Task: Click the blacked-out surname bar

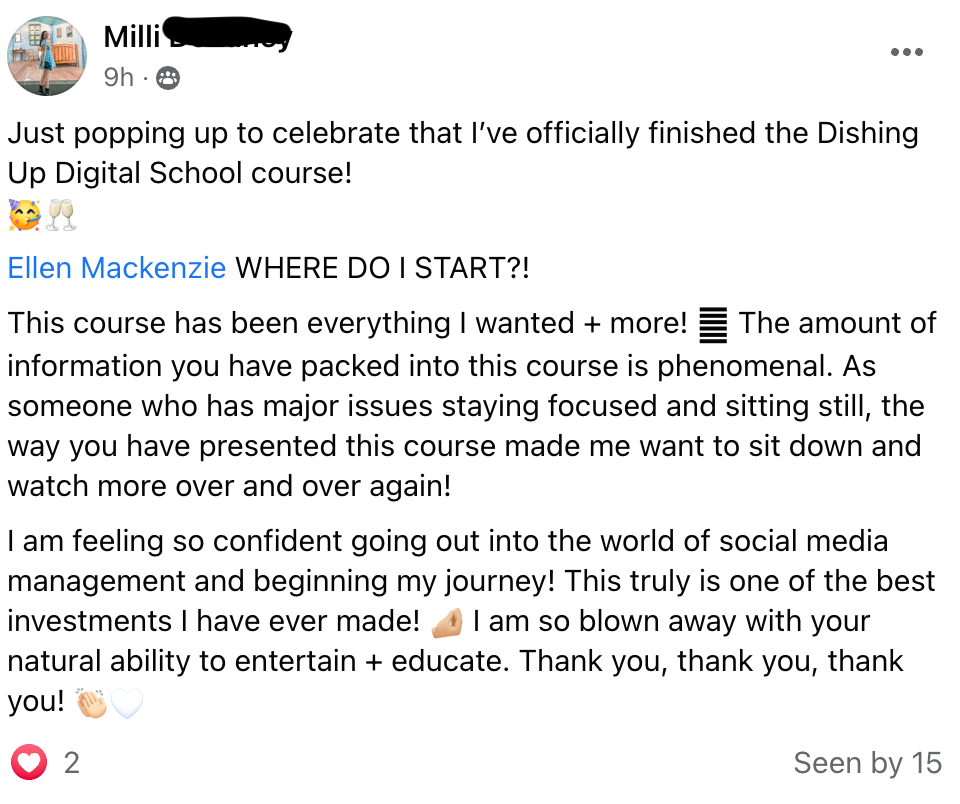Action: (229, 34)
